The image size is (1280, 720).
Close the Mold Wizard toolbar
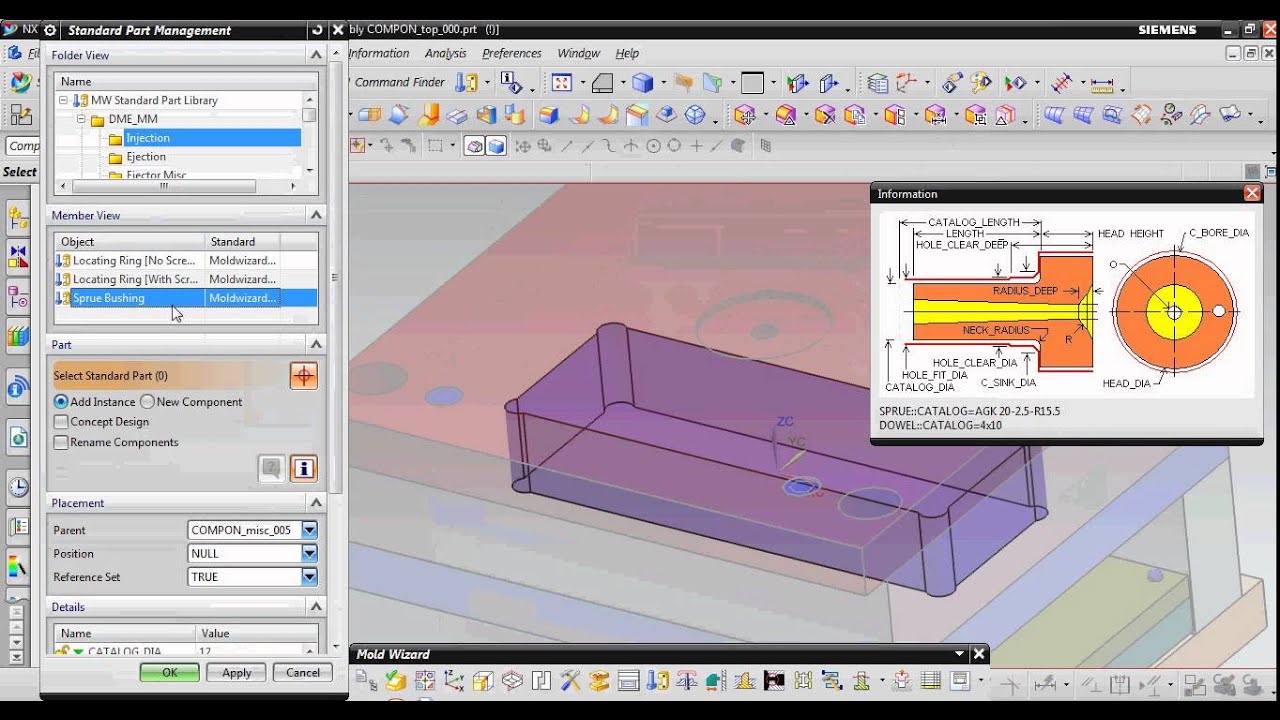point(979,654)
